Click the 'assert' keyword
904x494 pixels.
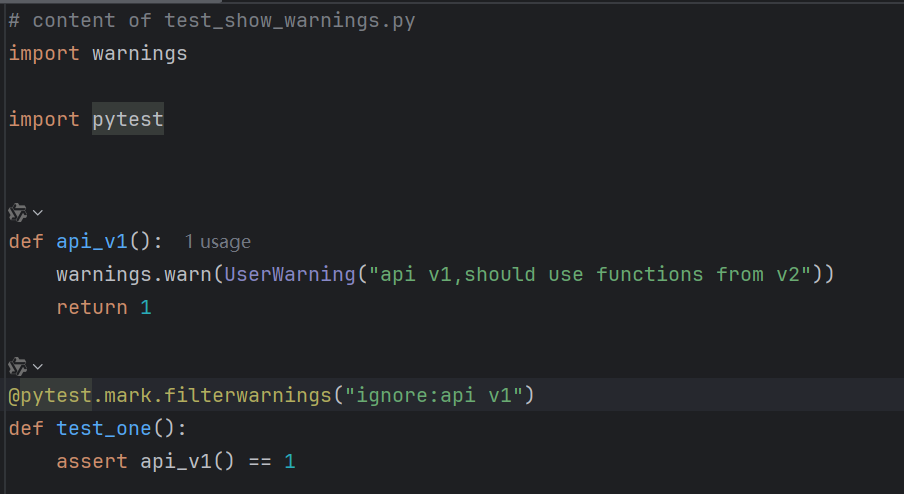(92, 461)
